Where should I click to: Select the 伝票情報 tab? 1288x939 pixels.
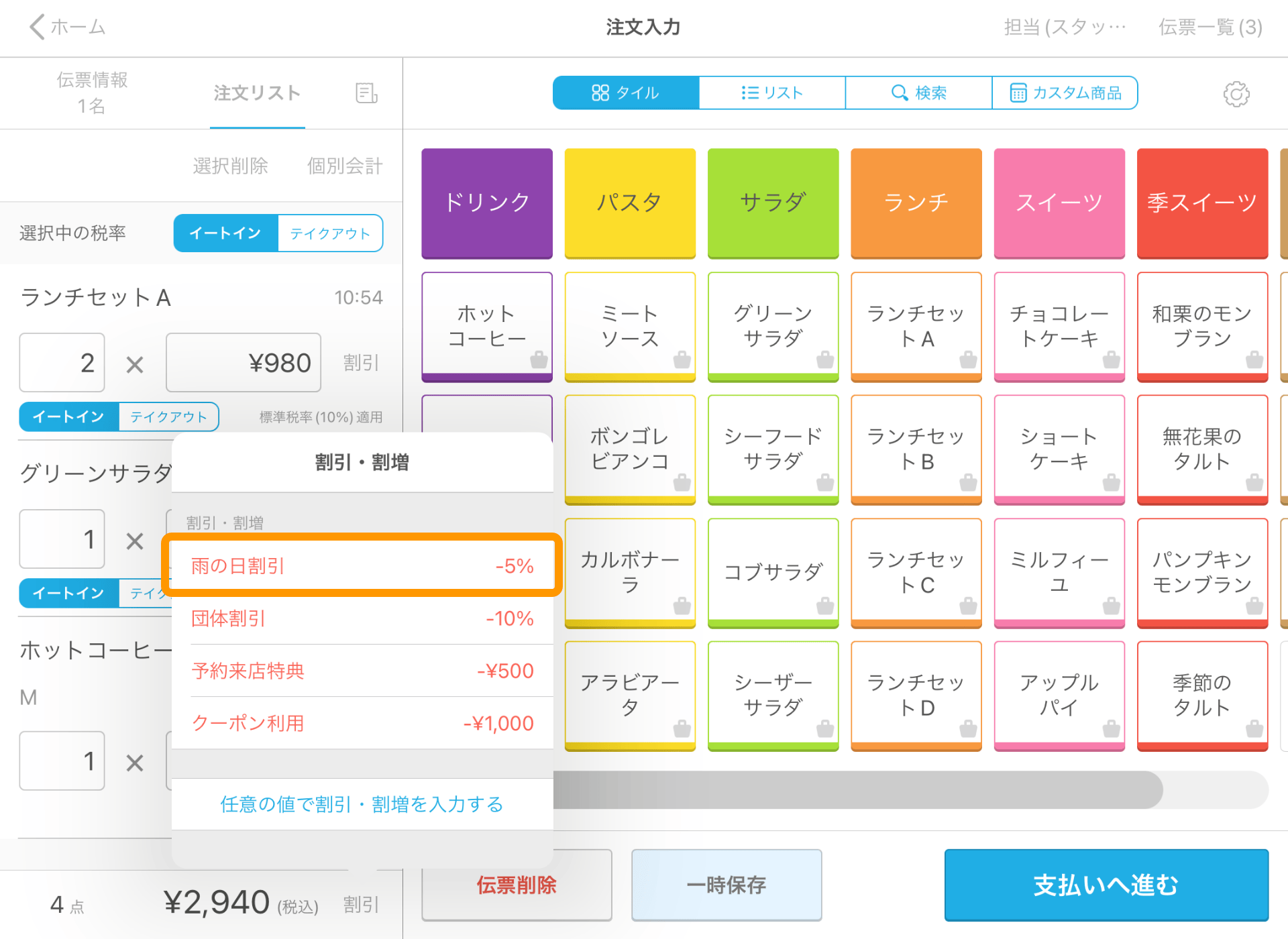pyautogui.click(x=92, y=93)
